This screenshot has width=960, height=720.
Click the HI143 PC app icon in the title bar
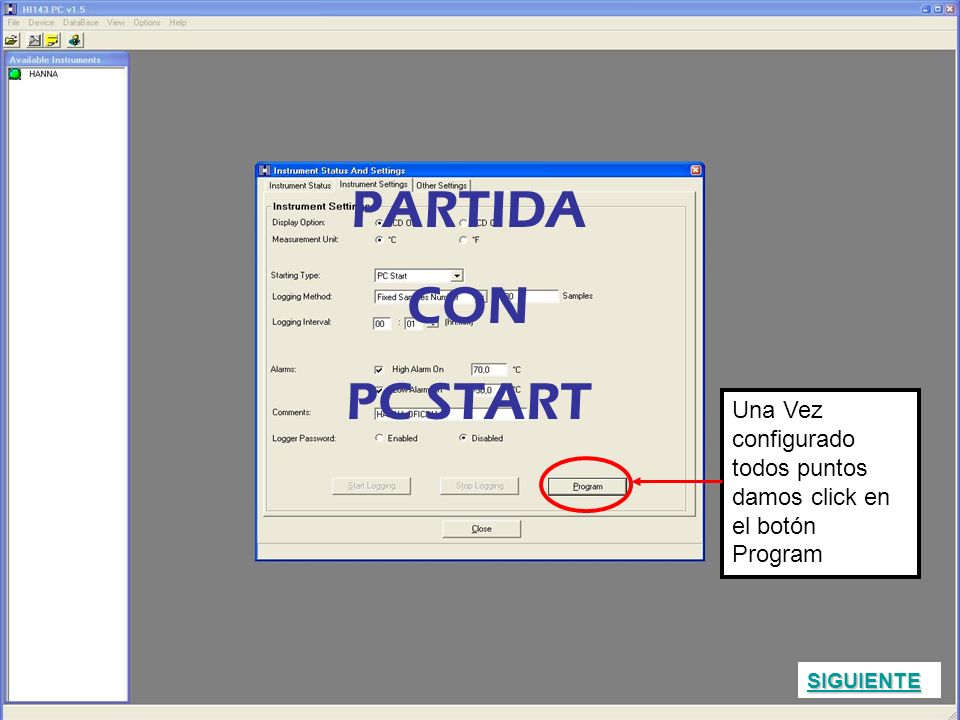[10, 9]
